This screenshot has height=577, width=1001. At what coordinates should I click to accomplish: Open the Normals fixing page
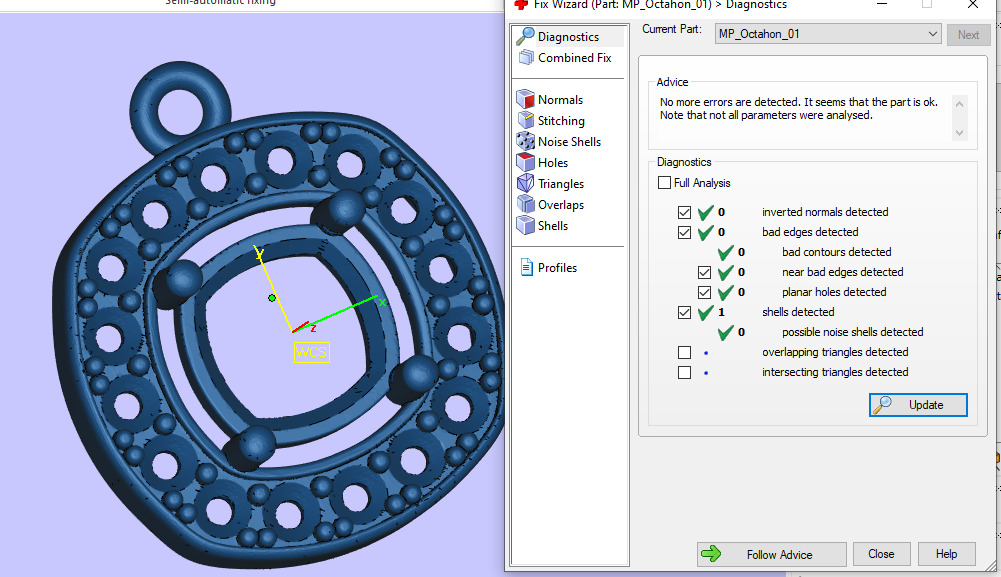point(550,100)
